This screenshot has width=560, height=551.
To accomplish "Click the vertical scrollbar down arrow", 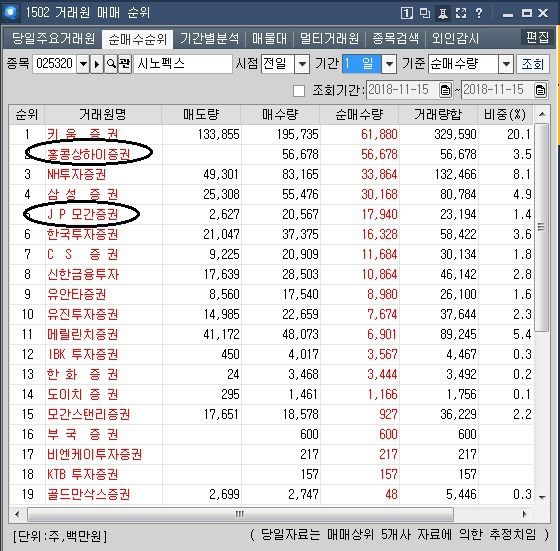I will [x=542, y=497].
